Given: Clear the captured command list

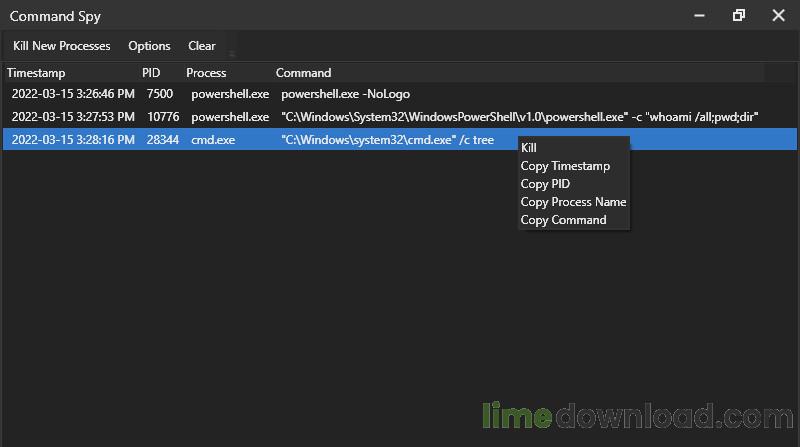Looking at the screenshot, I should click(202, 46).
